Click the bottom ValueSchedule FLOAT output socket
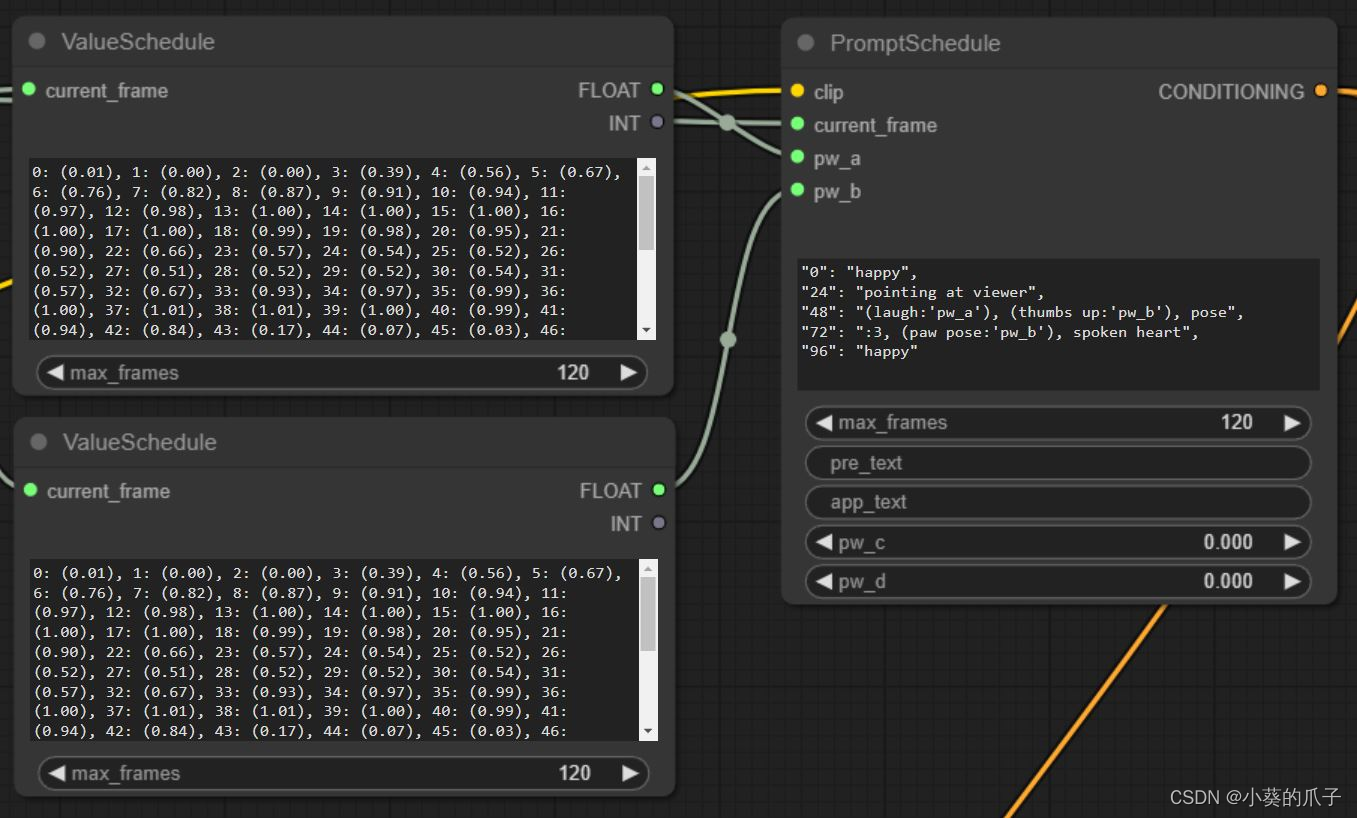The height and width of the screenshot is (818, 1357). click(x=659, y=490)
